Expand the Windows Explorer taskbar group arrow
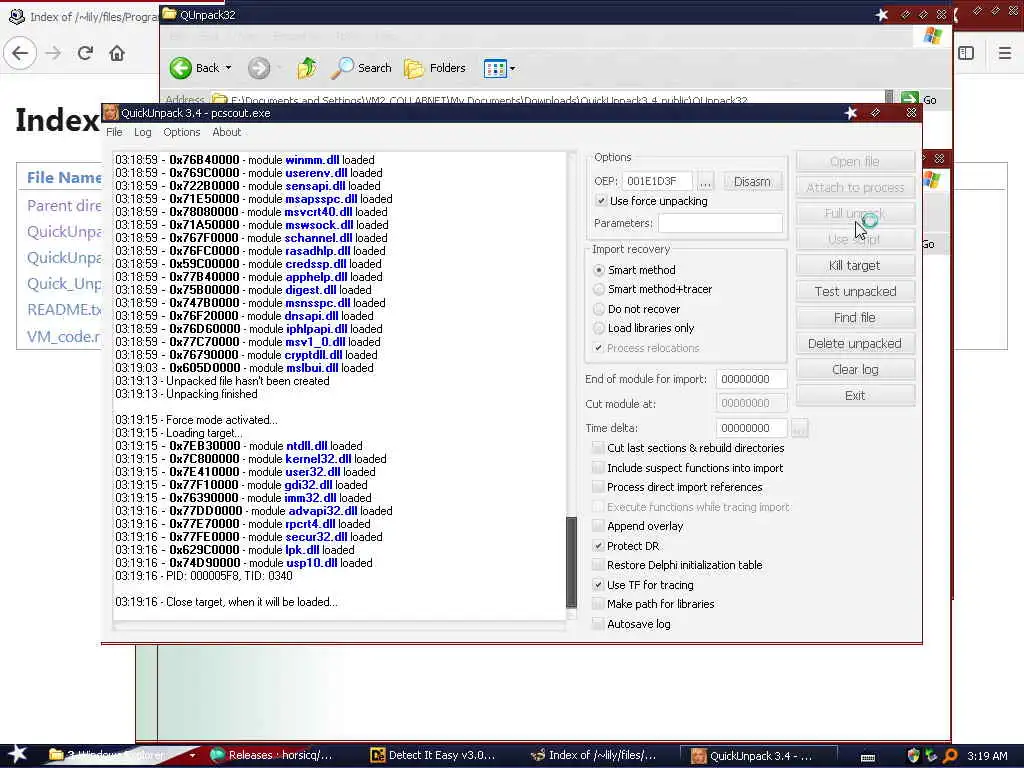 click(192, 756)
